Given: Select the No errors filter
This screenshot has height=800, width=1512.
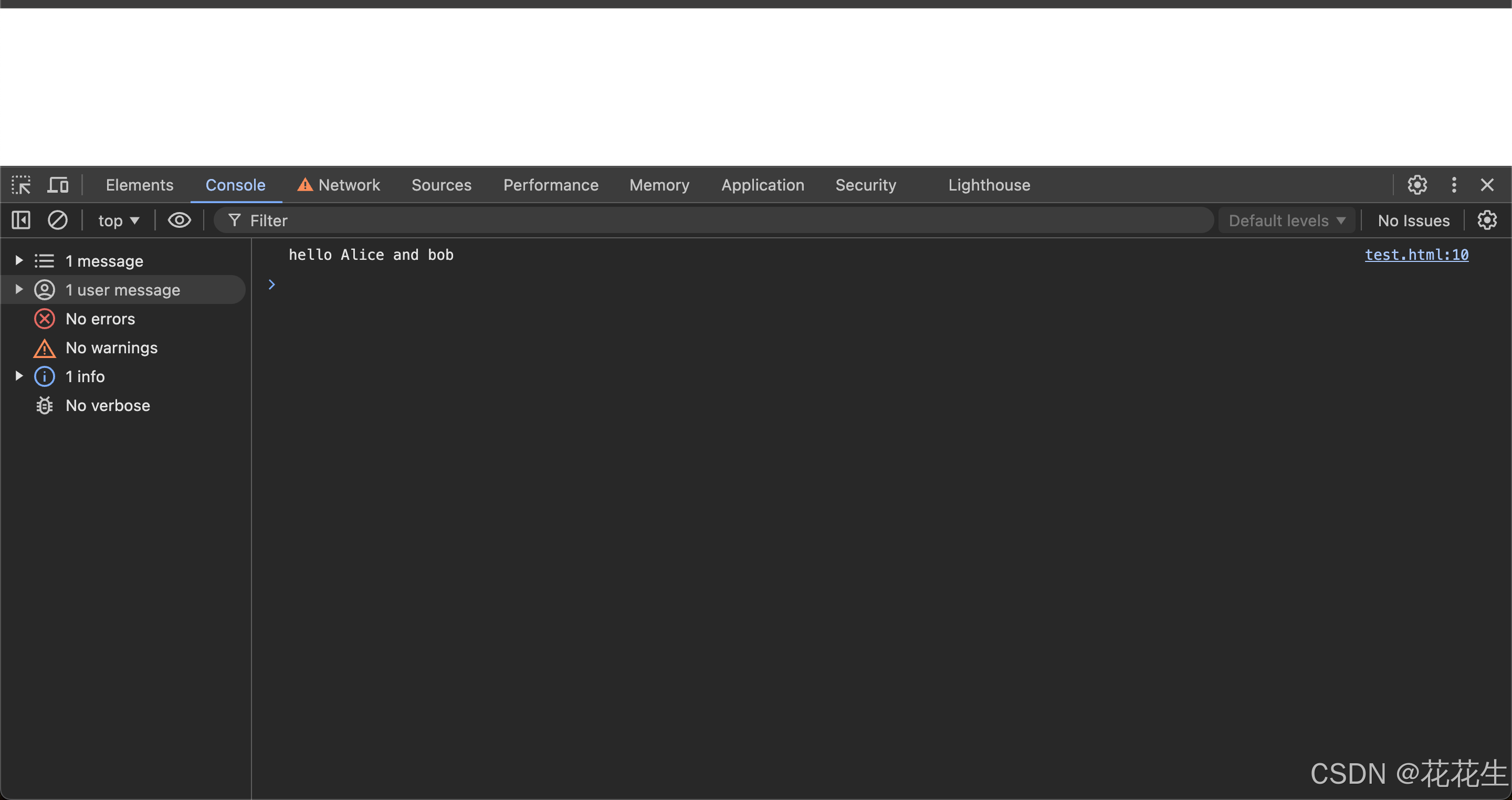Looking at the screenshot, I should [100, 319].
